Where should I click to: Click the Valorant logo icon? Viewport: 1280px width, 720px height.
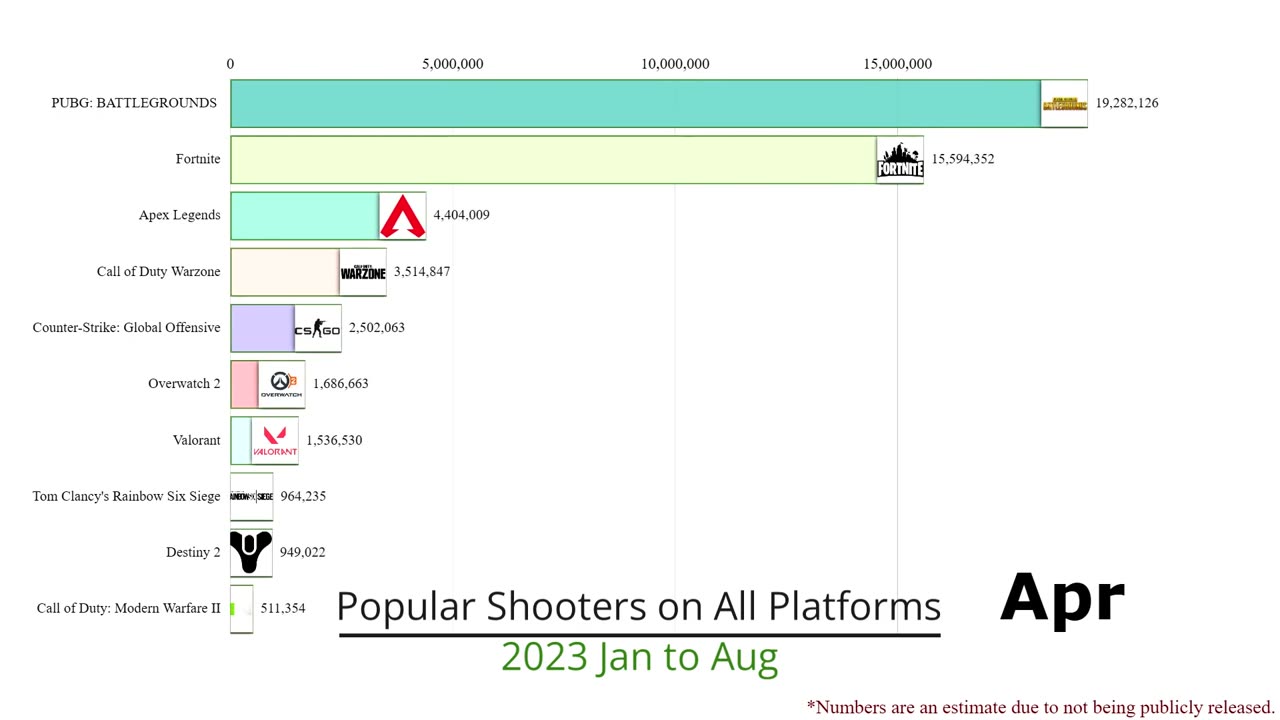[x=275, y=440]
